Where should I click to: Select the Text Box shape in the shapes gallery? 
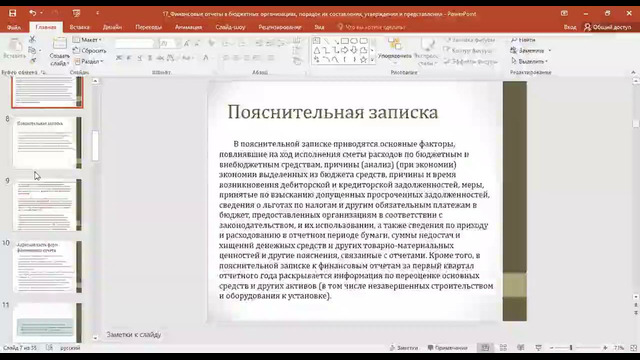(x=317, y=41)
